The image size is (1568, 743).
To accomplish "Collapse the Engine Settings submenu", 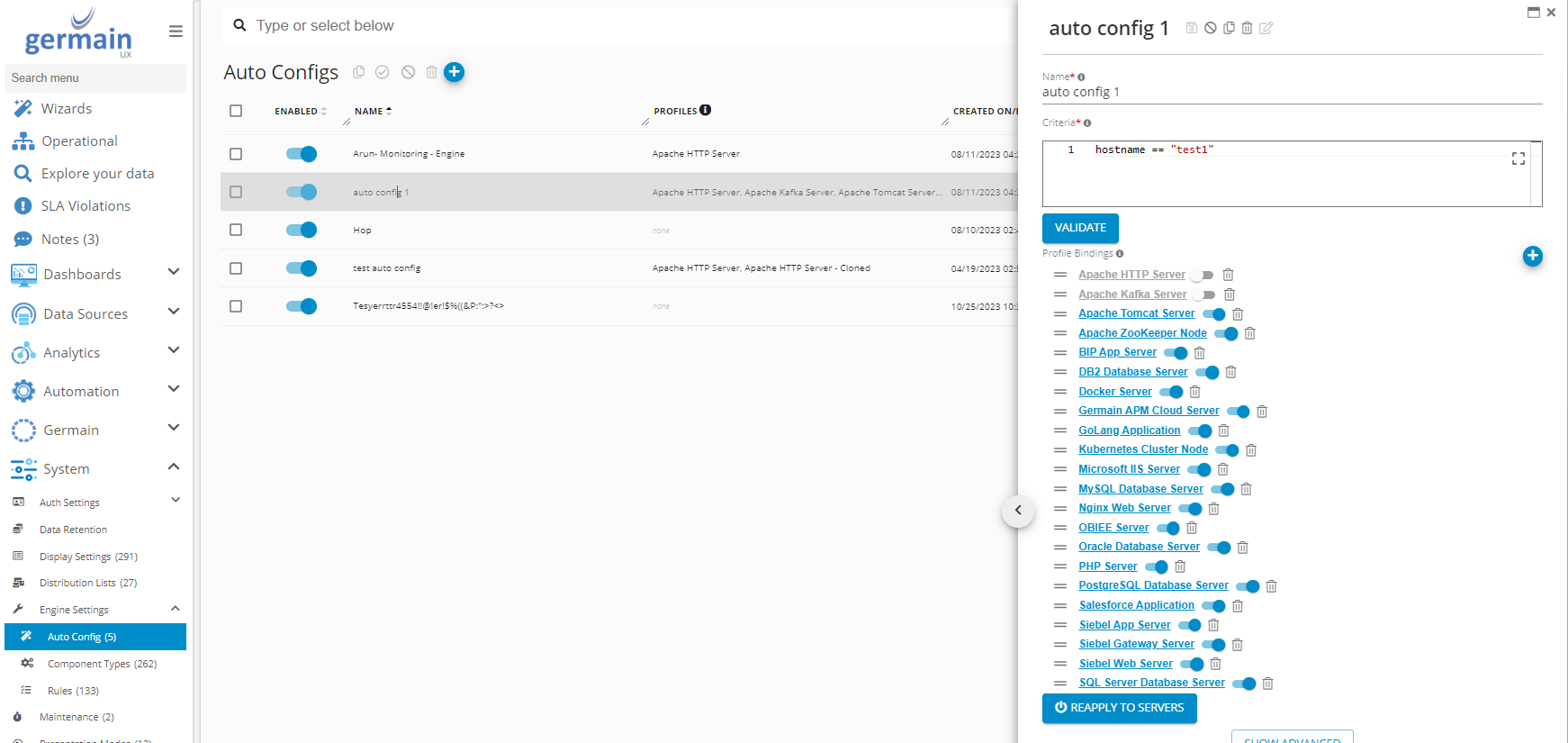I will click(175, 609).
